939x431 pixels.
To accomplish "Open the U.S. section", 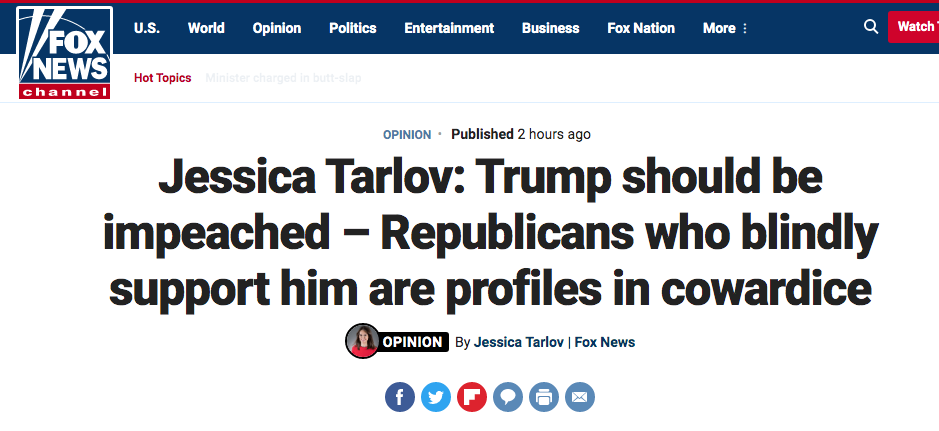I will pyautogui.click(x=147, y=28).
